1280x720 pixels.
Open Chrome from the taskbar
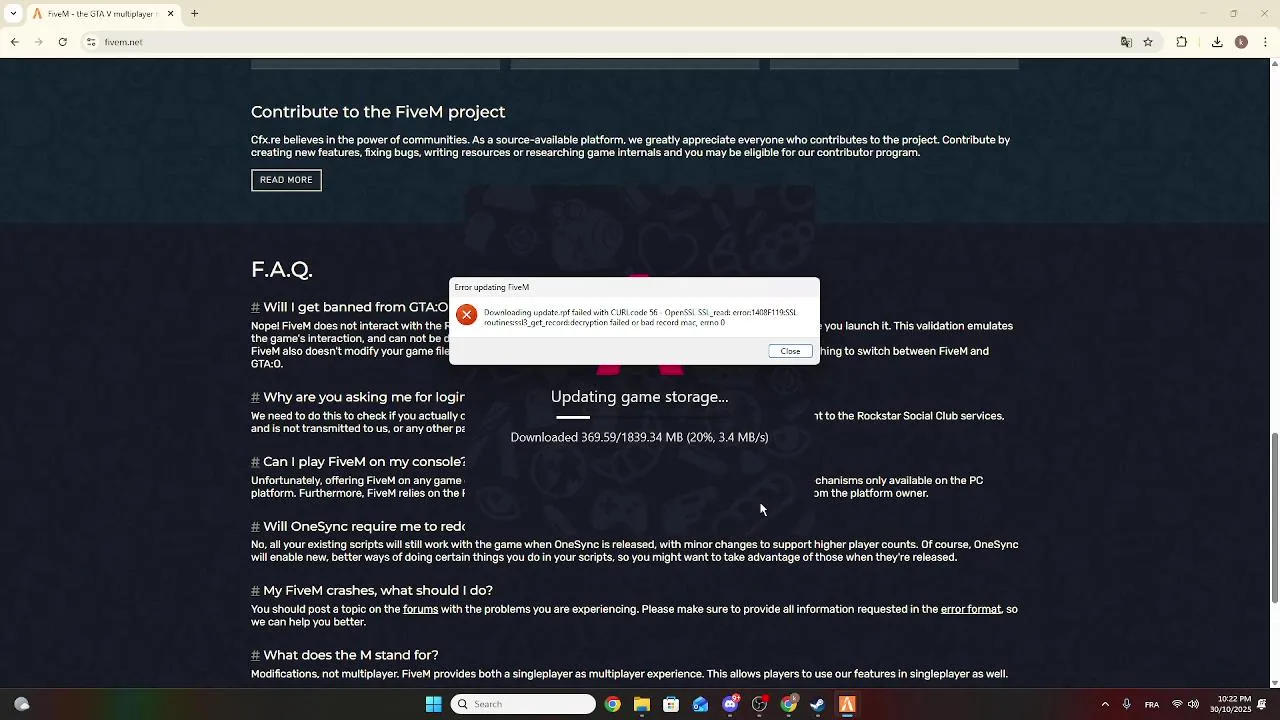point(613,704)
